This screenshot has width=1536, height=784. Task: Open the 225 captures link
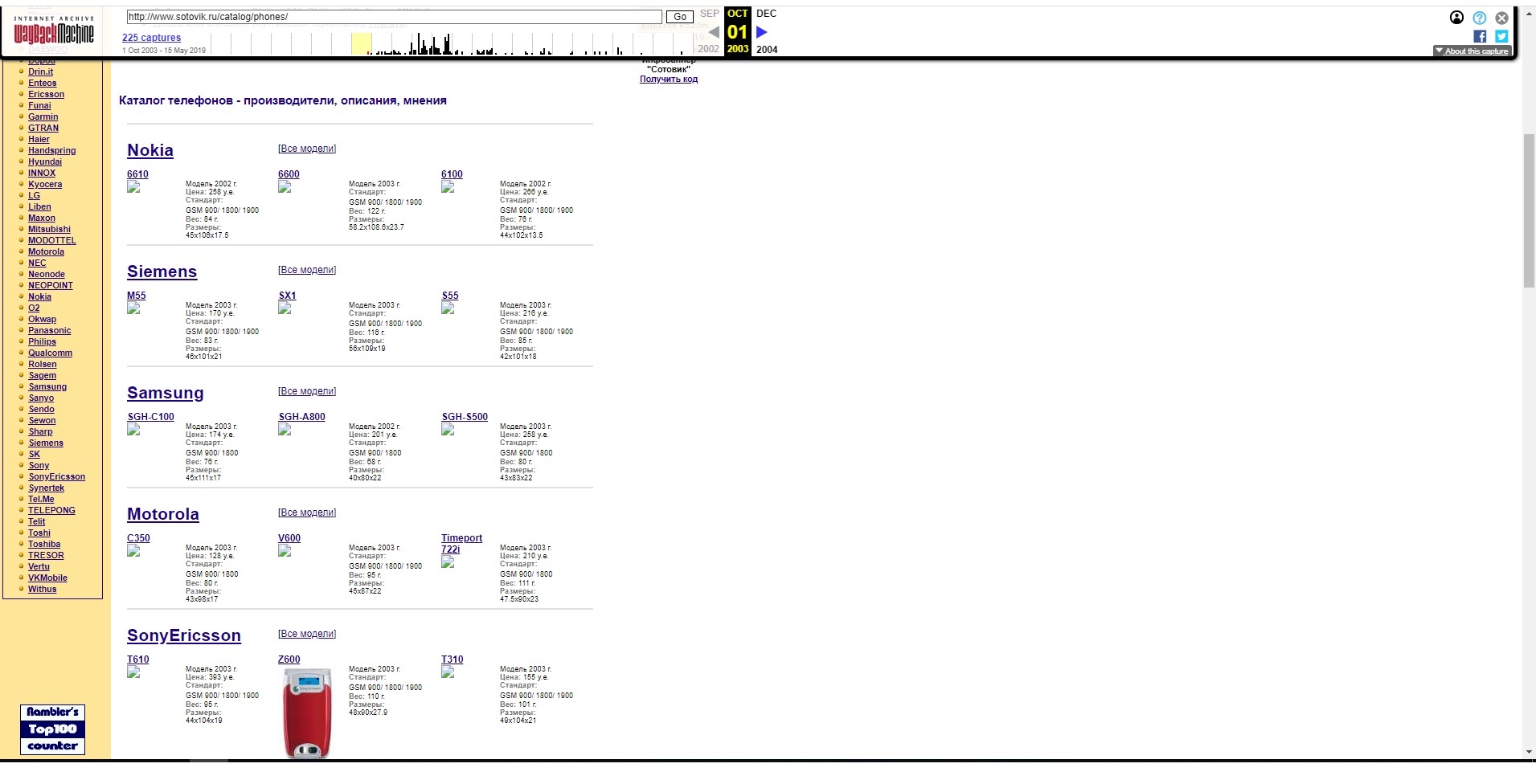pyautogui.click(x=152, y=38)
